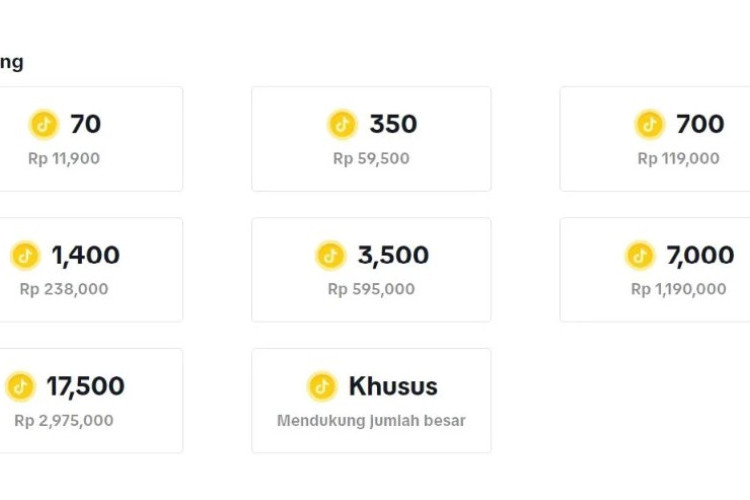750x500 pixels.
Task: Select the 17,500 coins amount text
Action: pyautogui.click(x=85, y=386)
